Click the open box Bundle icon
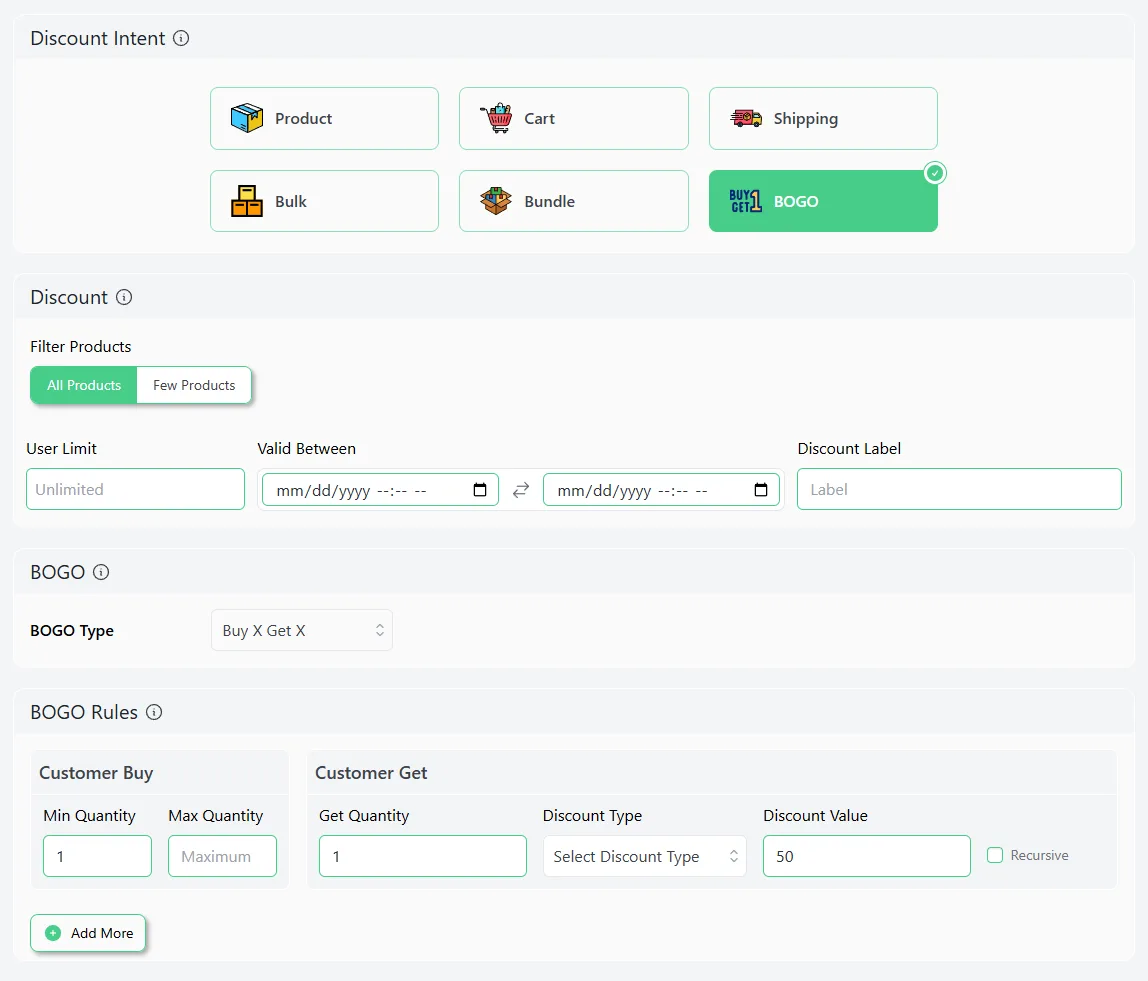 pyautogui.click(x=496, y=201)
